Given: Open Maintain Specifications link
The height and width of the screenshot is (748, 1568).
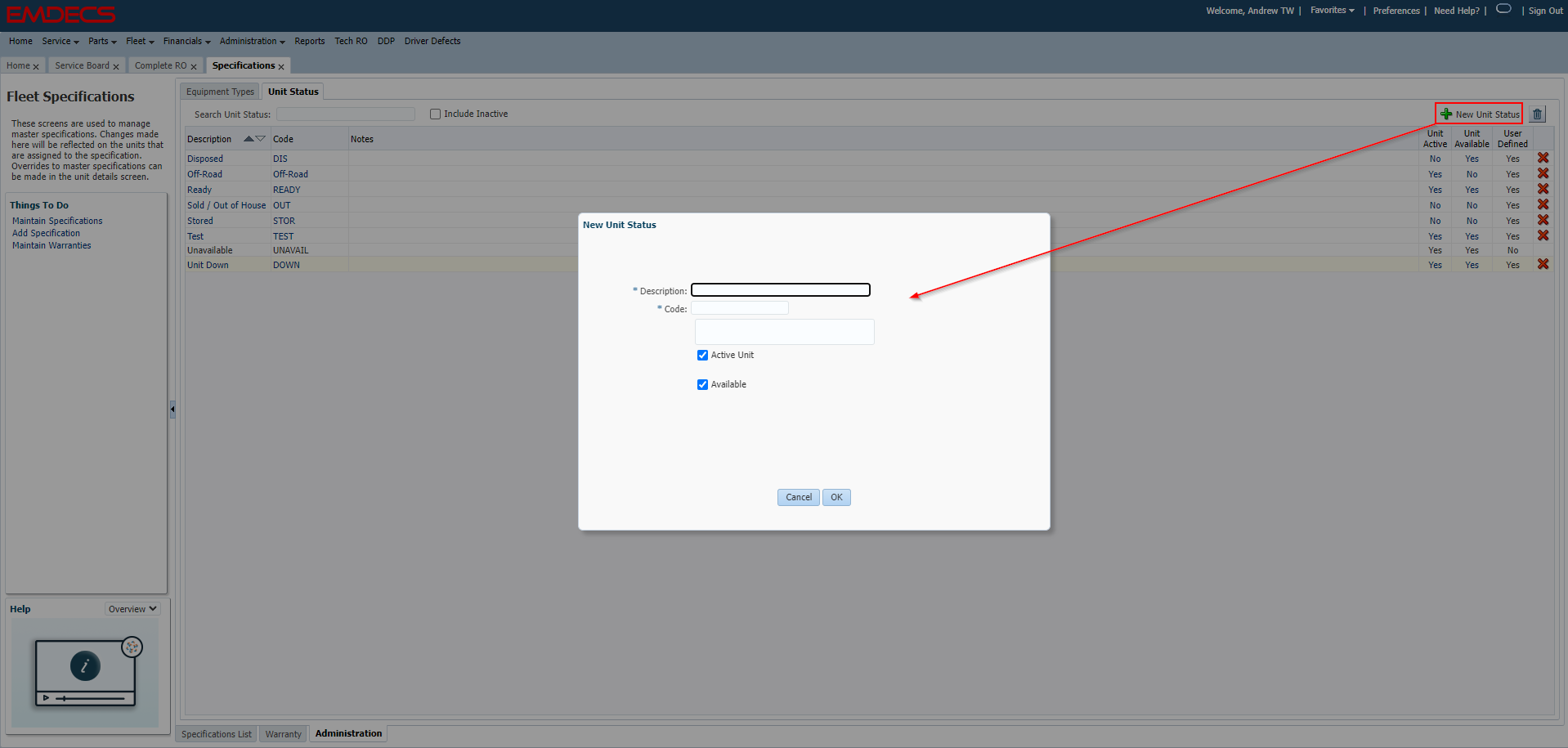Looking at the screenshot, I should tap(57, 221).
